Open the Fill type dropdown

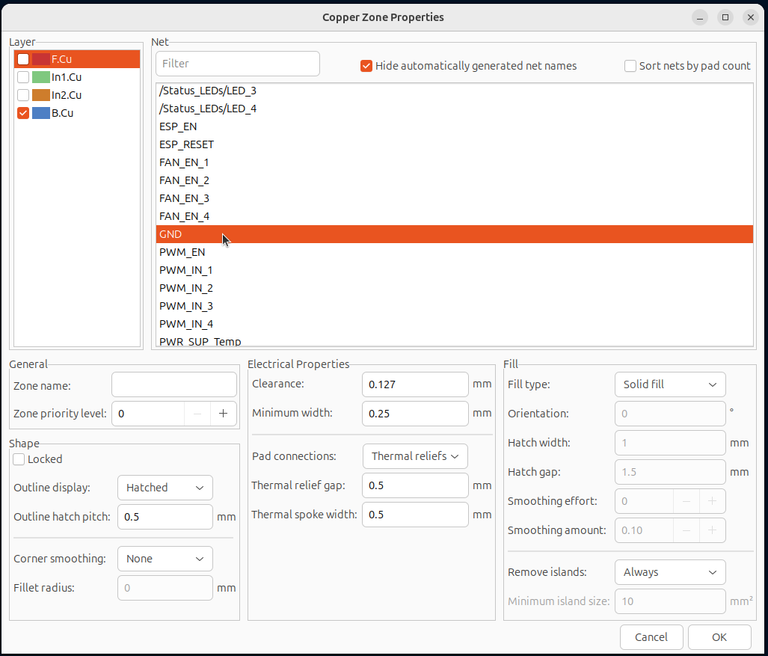tap(670, 385)
